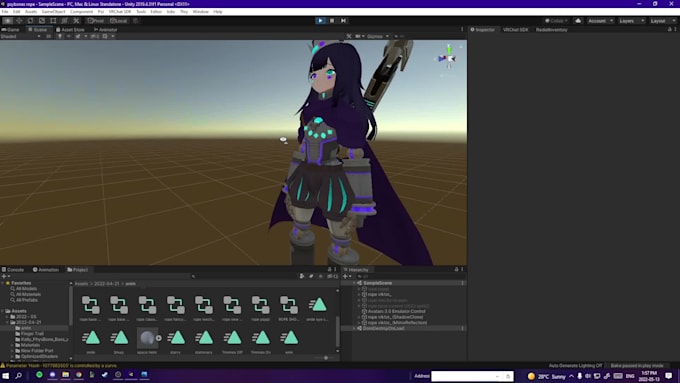The width and height of the screenshot is (680, 383).
Task: Select the ROPE SHO... controller asset
Action: click(x=288, y=308)
